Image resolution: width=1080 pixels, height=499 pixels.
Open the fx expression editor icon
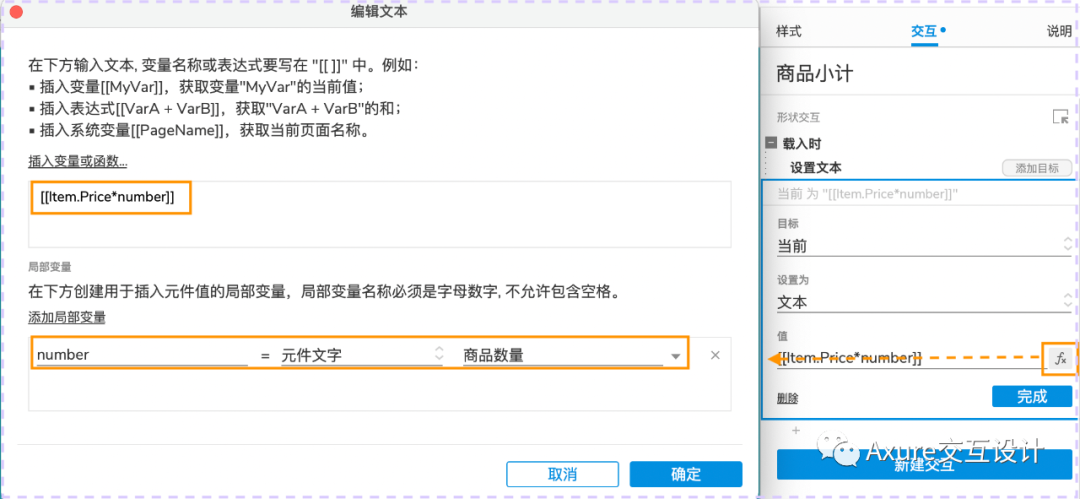1059,358
